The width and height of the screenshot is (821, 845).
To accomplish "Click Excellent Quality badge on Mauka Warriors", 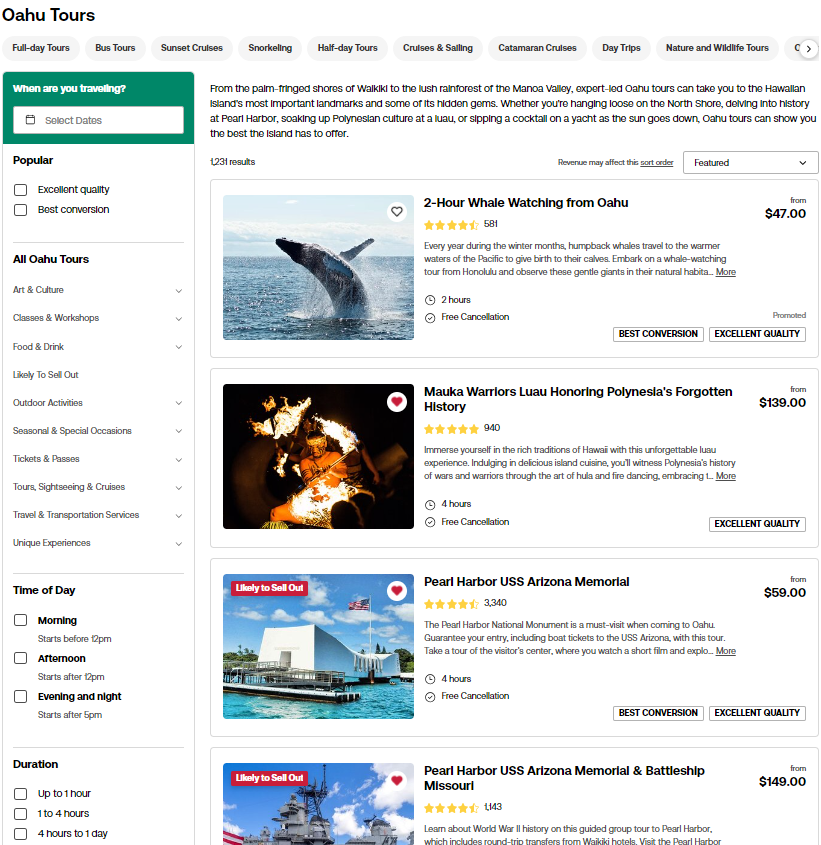I will (x=757, y=524).
